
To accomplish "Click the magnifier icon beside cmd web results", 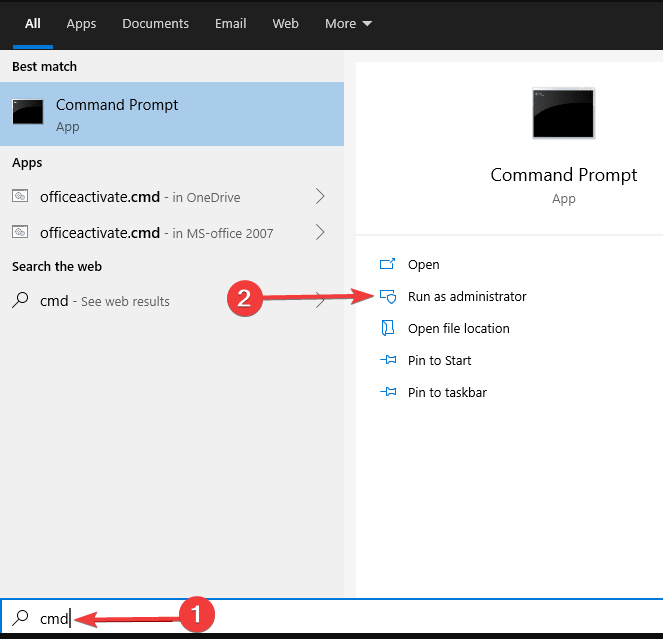I will tap(20, 300).
